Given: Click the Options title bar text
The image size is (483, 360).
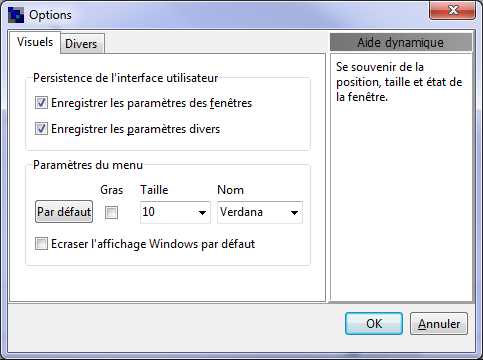Looking at the screenshot, I should [50, 15].
